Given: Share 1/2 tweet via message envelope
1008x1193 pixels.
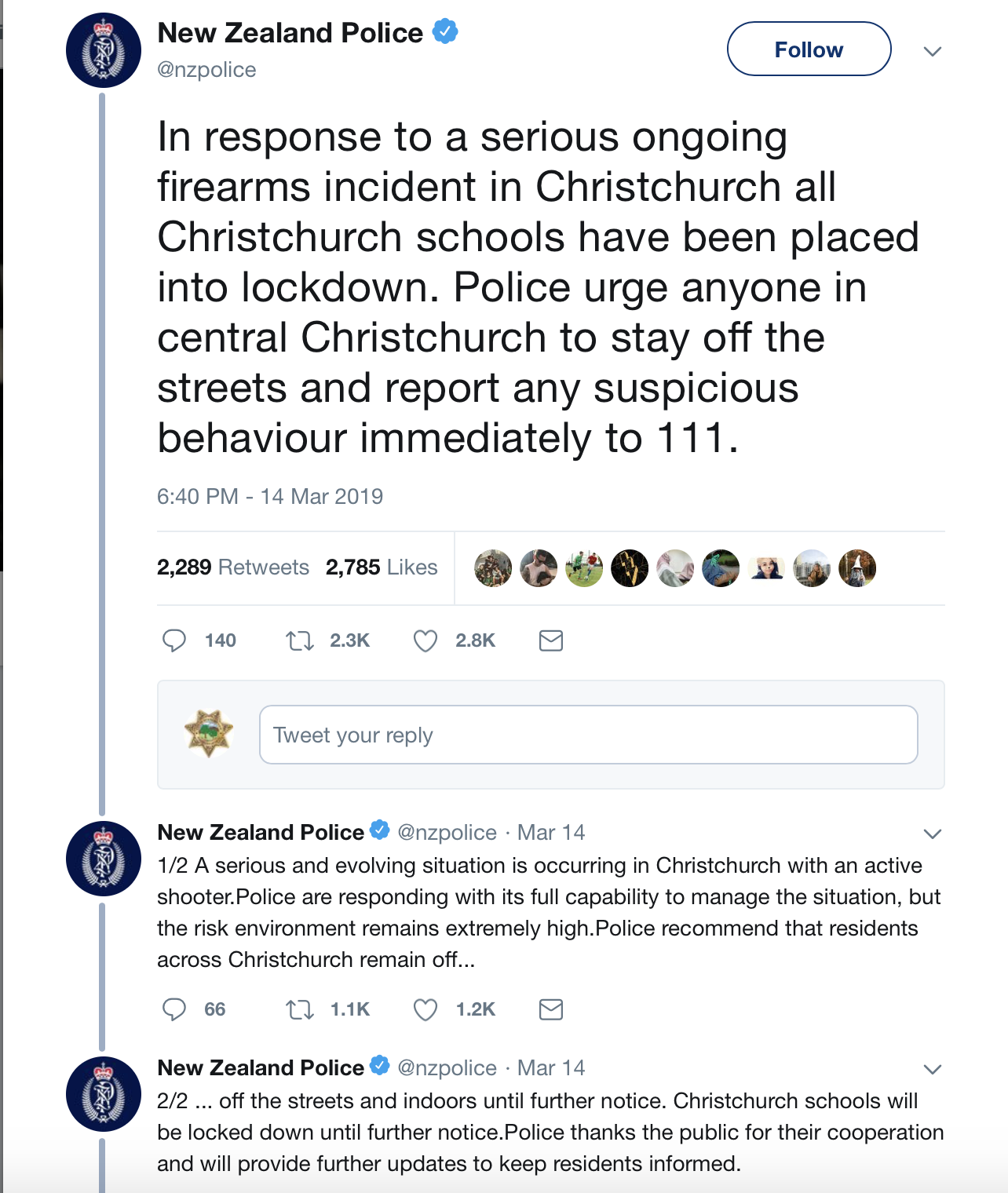Looking at the screenshot, I should (x=551, y=1009).
